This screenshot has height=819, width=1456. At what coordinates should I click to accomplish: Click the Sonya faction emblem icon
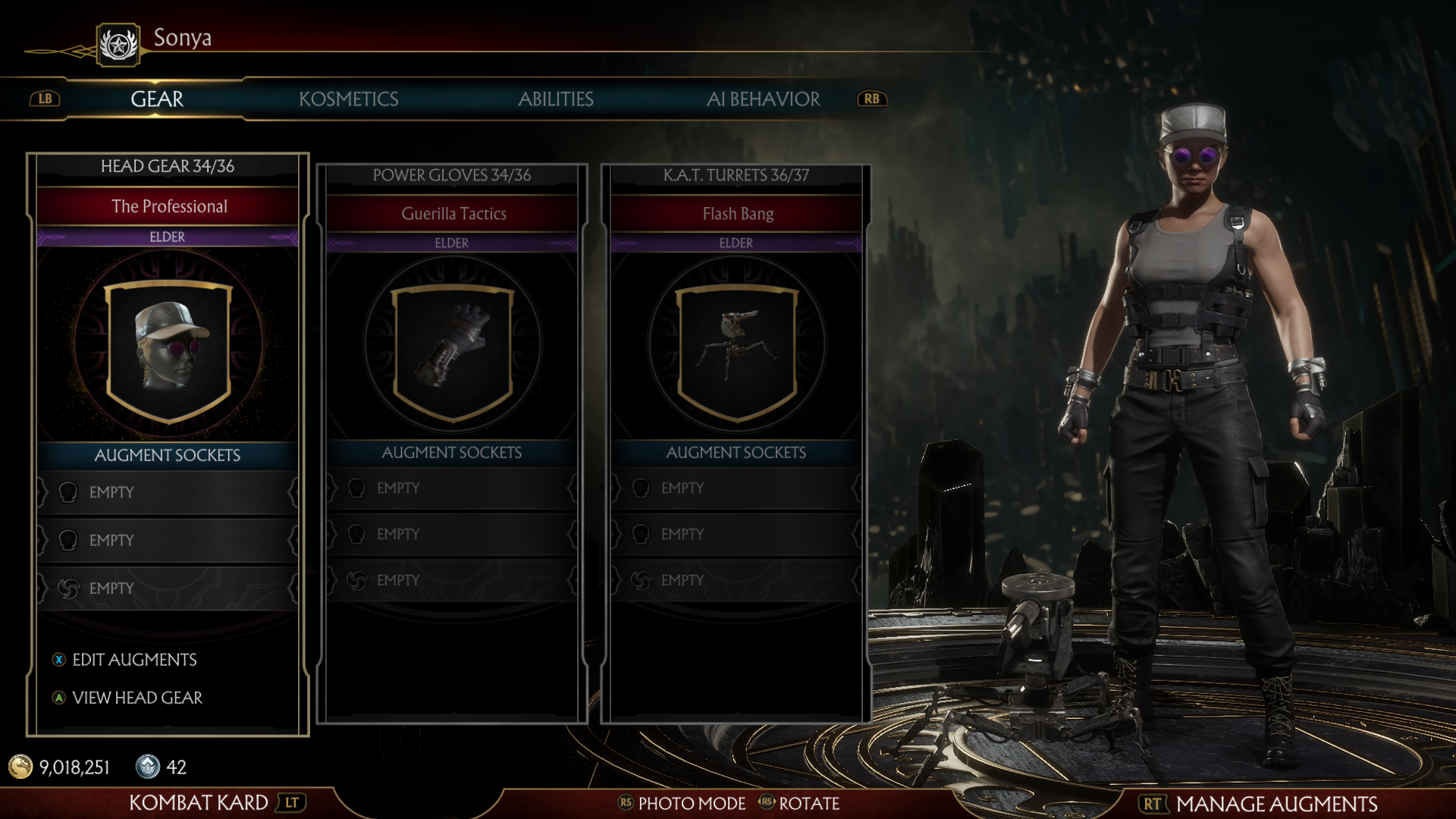[118, 45]
